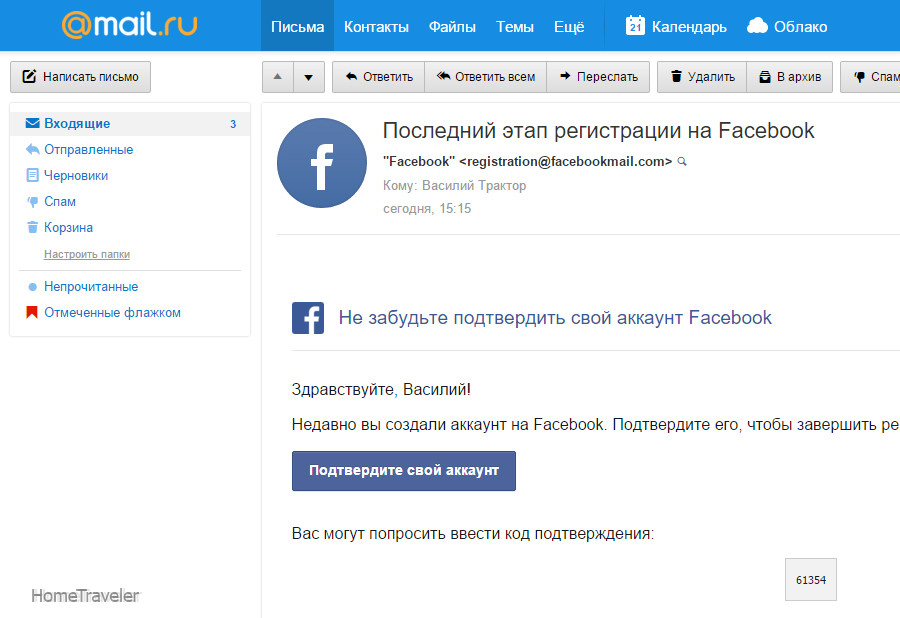Open the Файлы tab
The image size is (900, 618).
[x=452, y=26]
